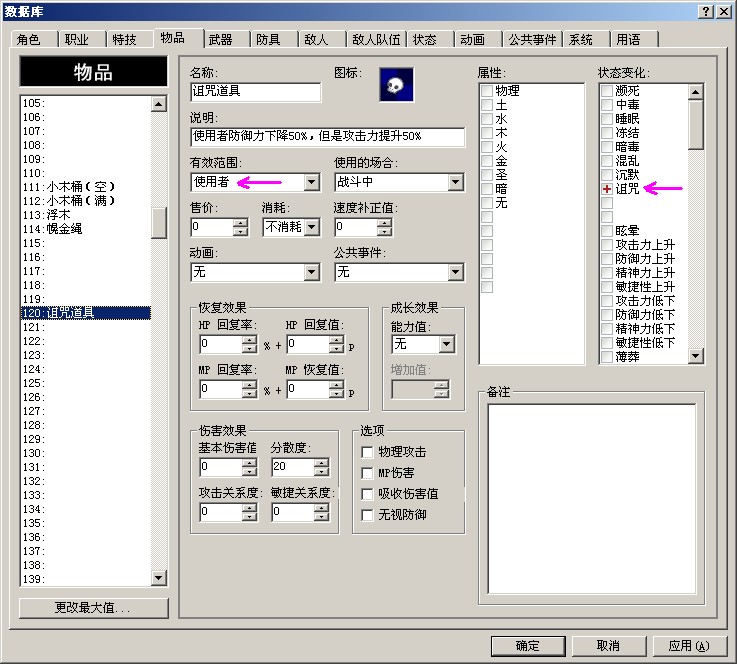
Task: Open the 消耗 dropdown
Action: pos(311,227)
